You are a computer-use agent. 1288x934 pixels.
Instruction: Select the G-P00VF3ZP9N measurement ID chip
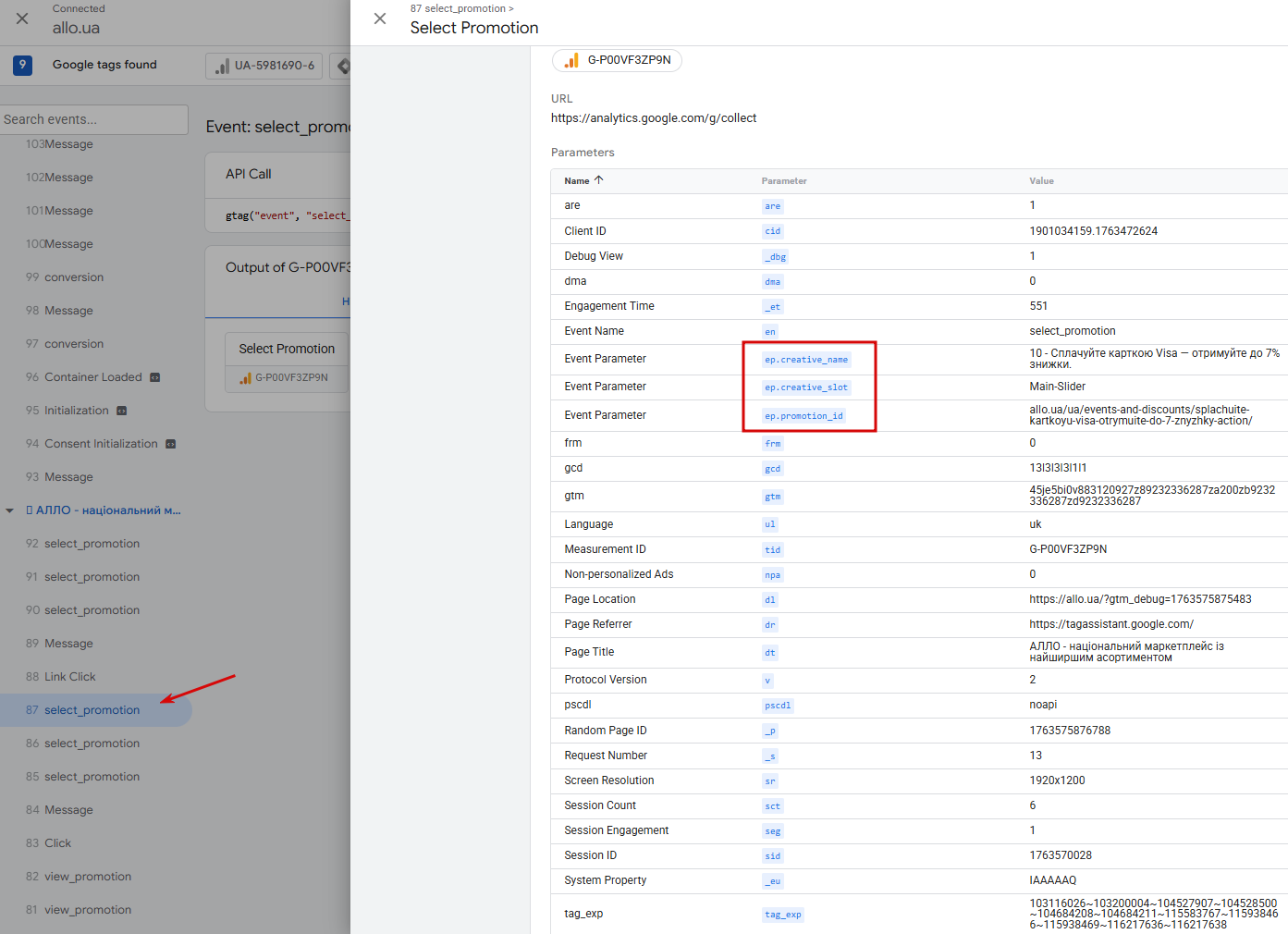tap(618, 60)
